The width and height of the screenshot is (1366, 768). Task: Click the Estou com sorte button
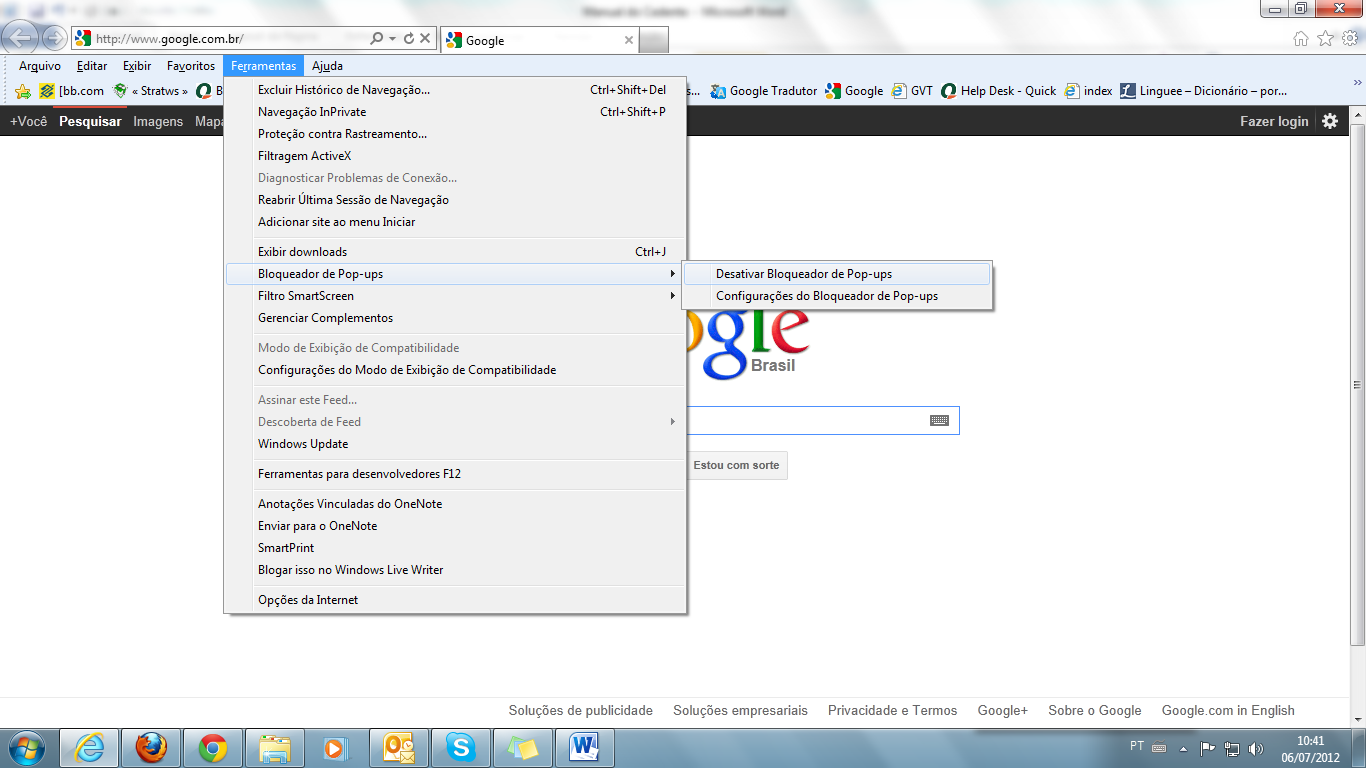(736, 465)
